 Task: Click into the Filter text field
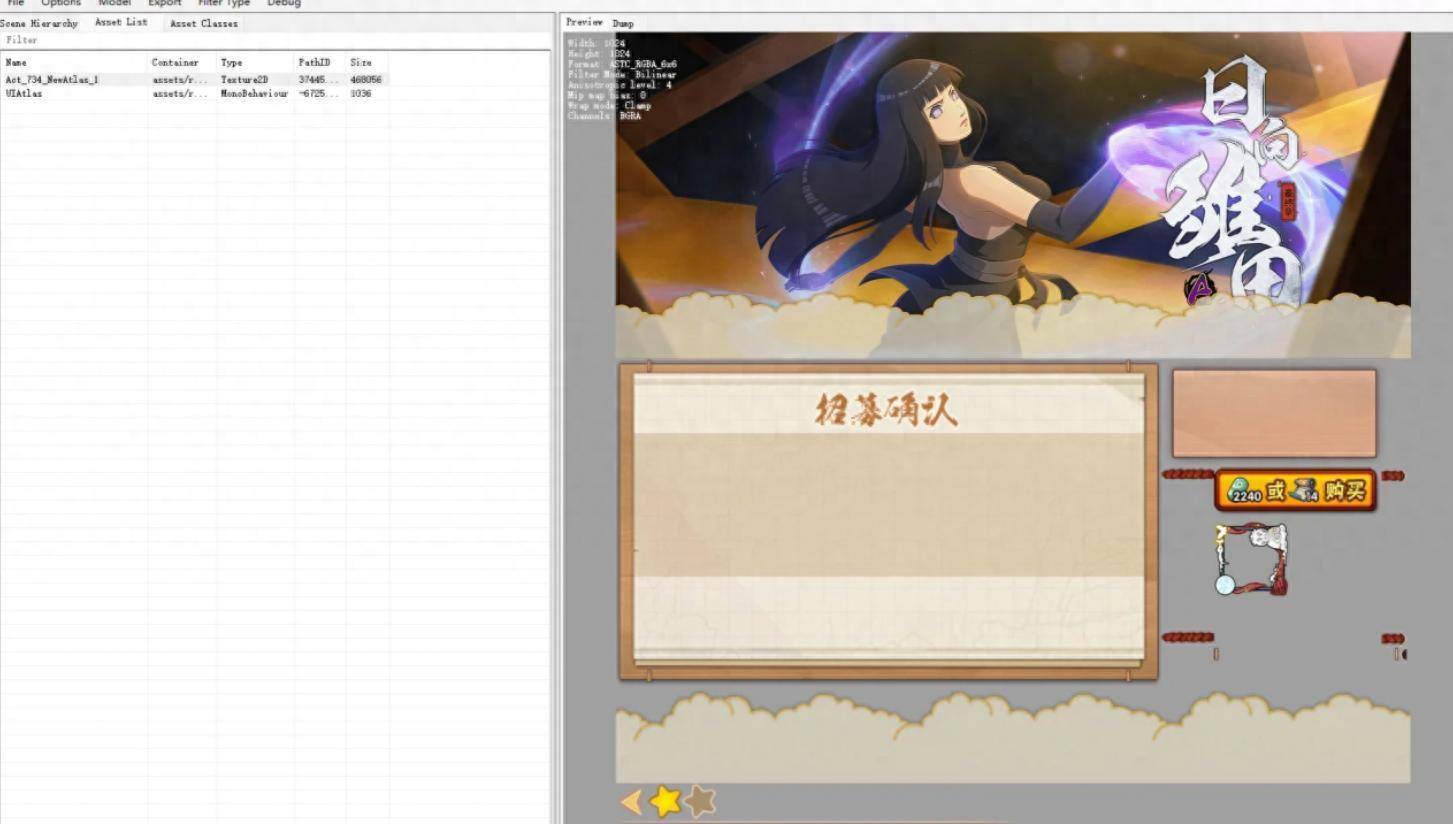275,40
